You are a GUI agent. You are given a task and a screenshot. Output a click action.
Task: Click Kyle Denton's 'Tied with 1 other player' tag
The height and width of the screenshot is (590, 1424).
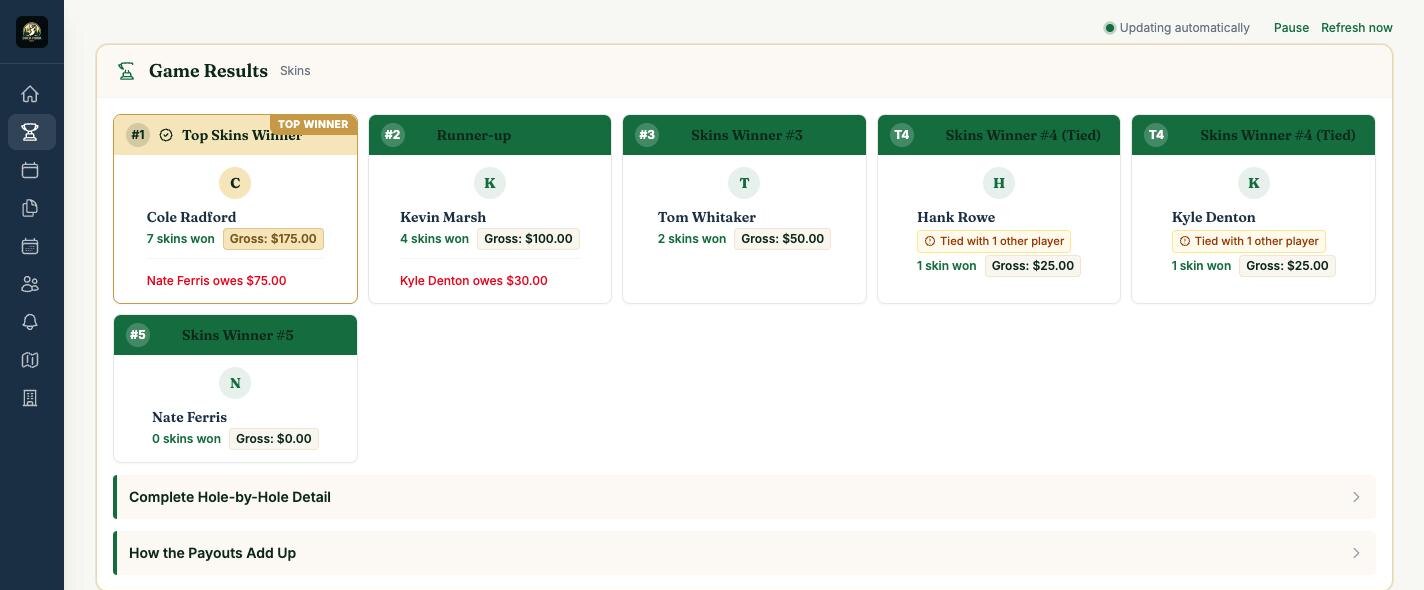coord(1249,241)
